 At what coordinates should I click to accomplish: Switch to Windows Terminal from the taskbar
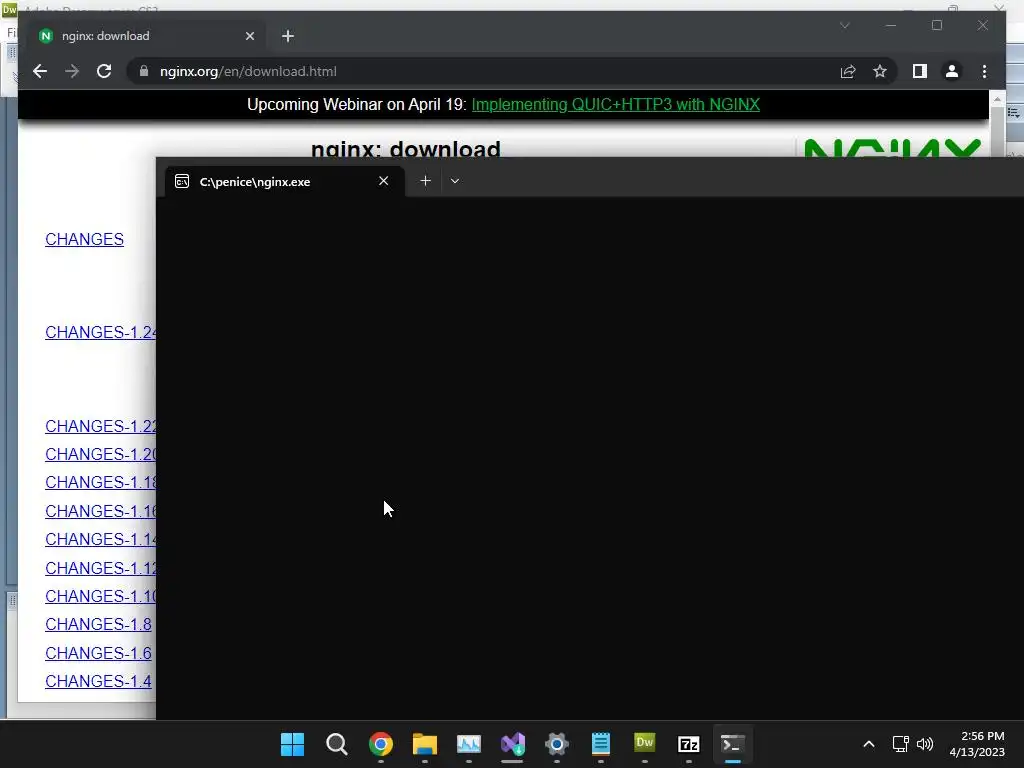click(733, 744)
